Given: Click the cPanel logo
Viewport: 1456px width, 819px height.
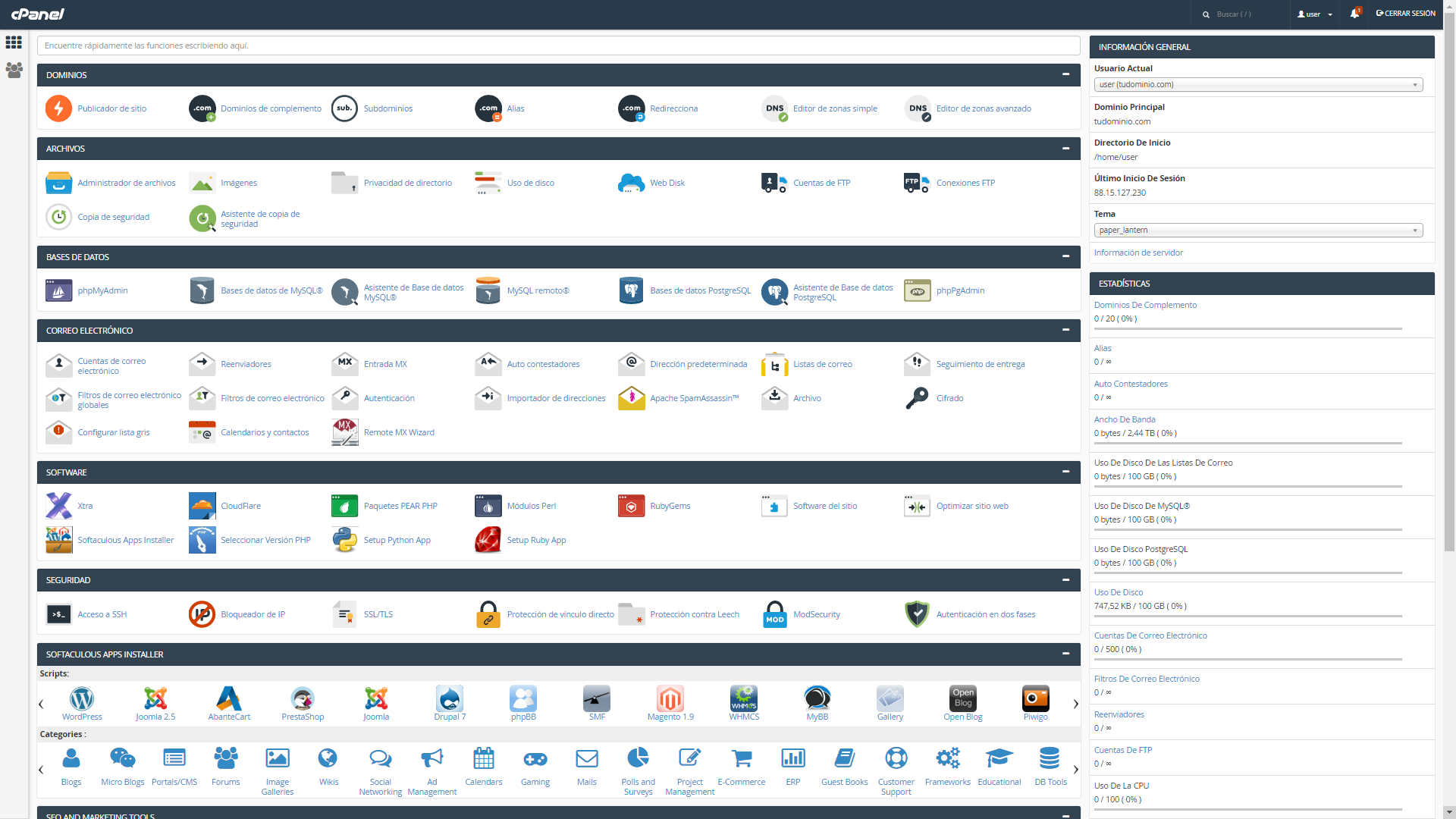Looking at the screenshot, I should coord(37,14).
